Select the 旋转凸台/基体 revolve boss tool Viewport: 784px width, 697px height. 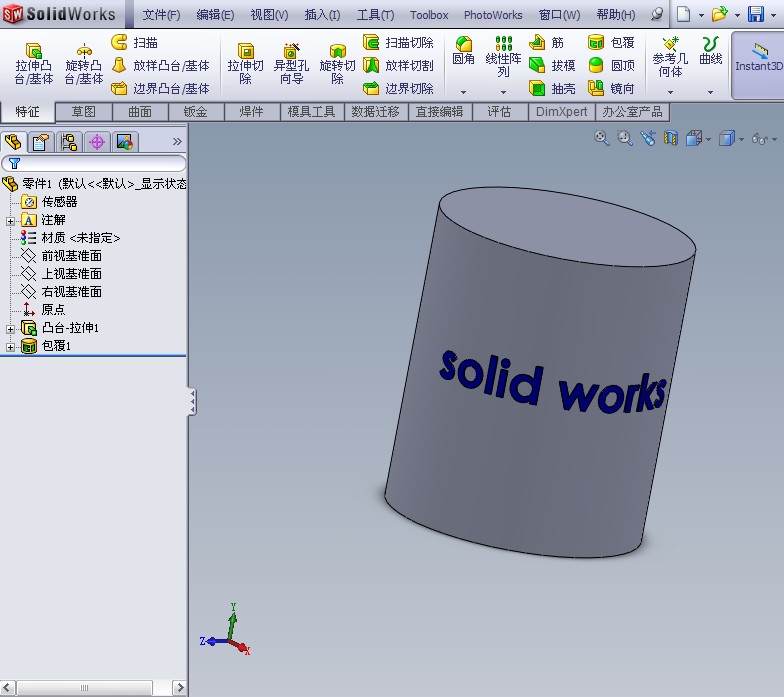click(x=84, y=64)
